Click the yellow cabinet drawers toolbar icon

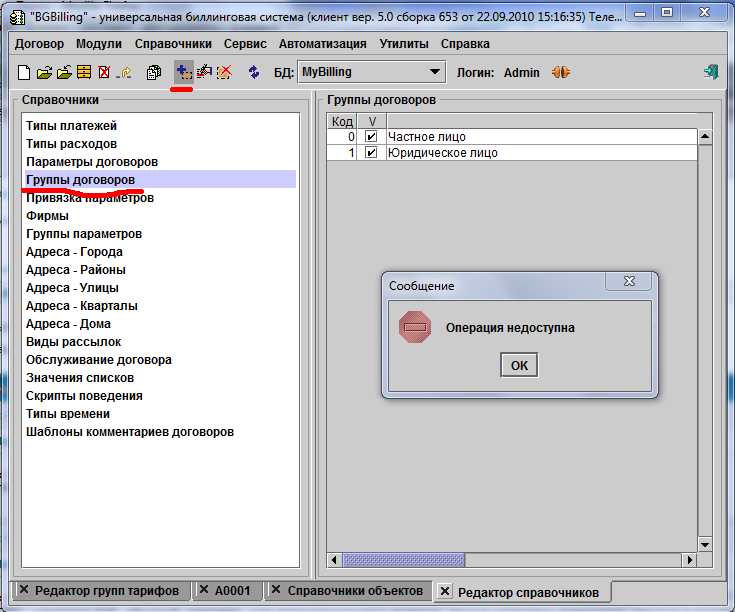tap(84, 72)
